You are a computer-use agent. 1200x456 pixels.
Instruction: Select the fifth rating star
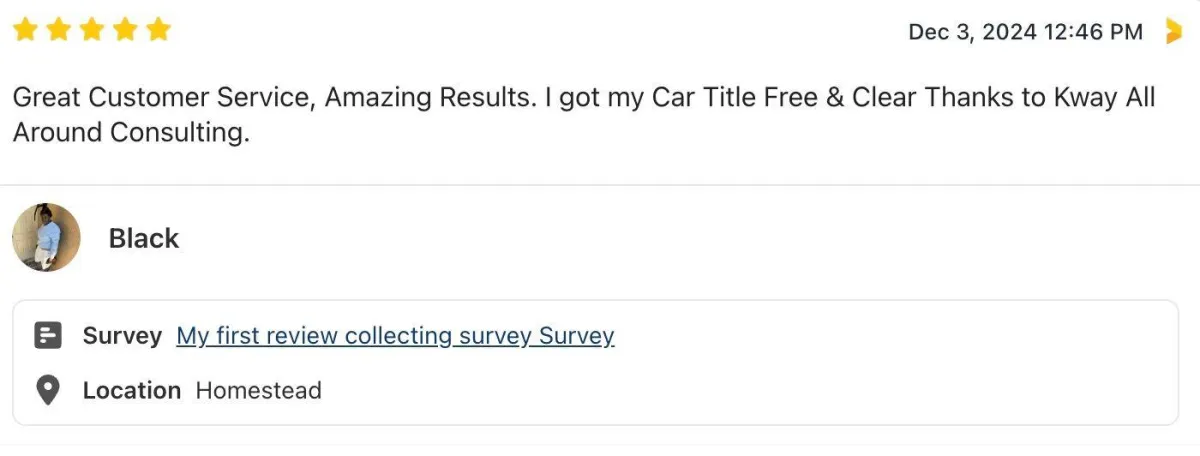(x=158, y=30)
